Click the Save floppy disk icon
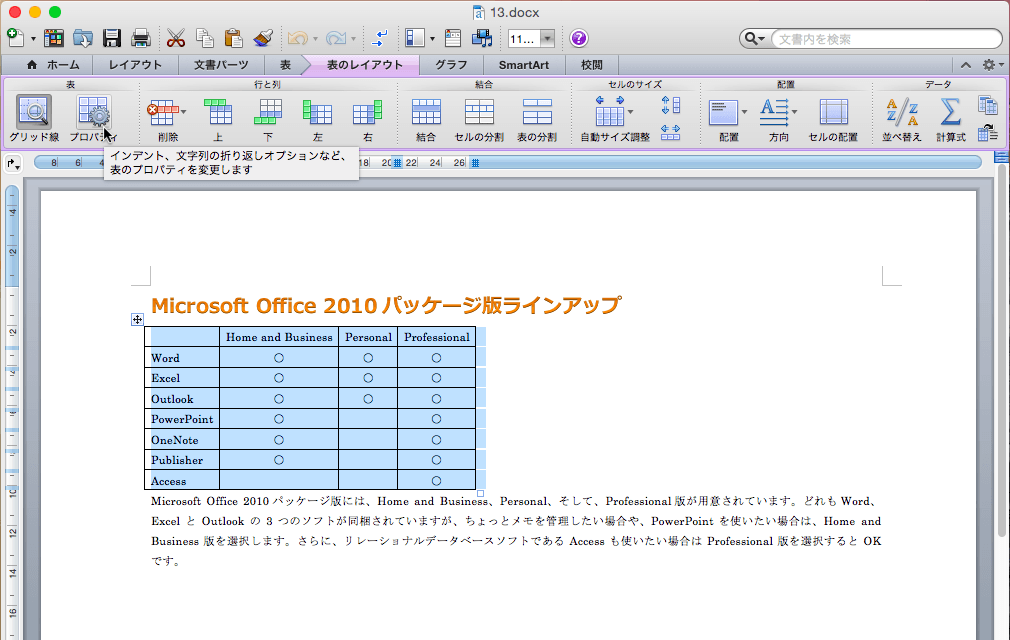Screen dimensions: 1010x640 [x=111, y=39]
